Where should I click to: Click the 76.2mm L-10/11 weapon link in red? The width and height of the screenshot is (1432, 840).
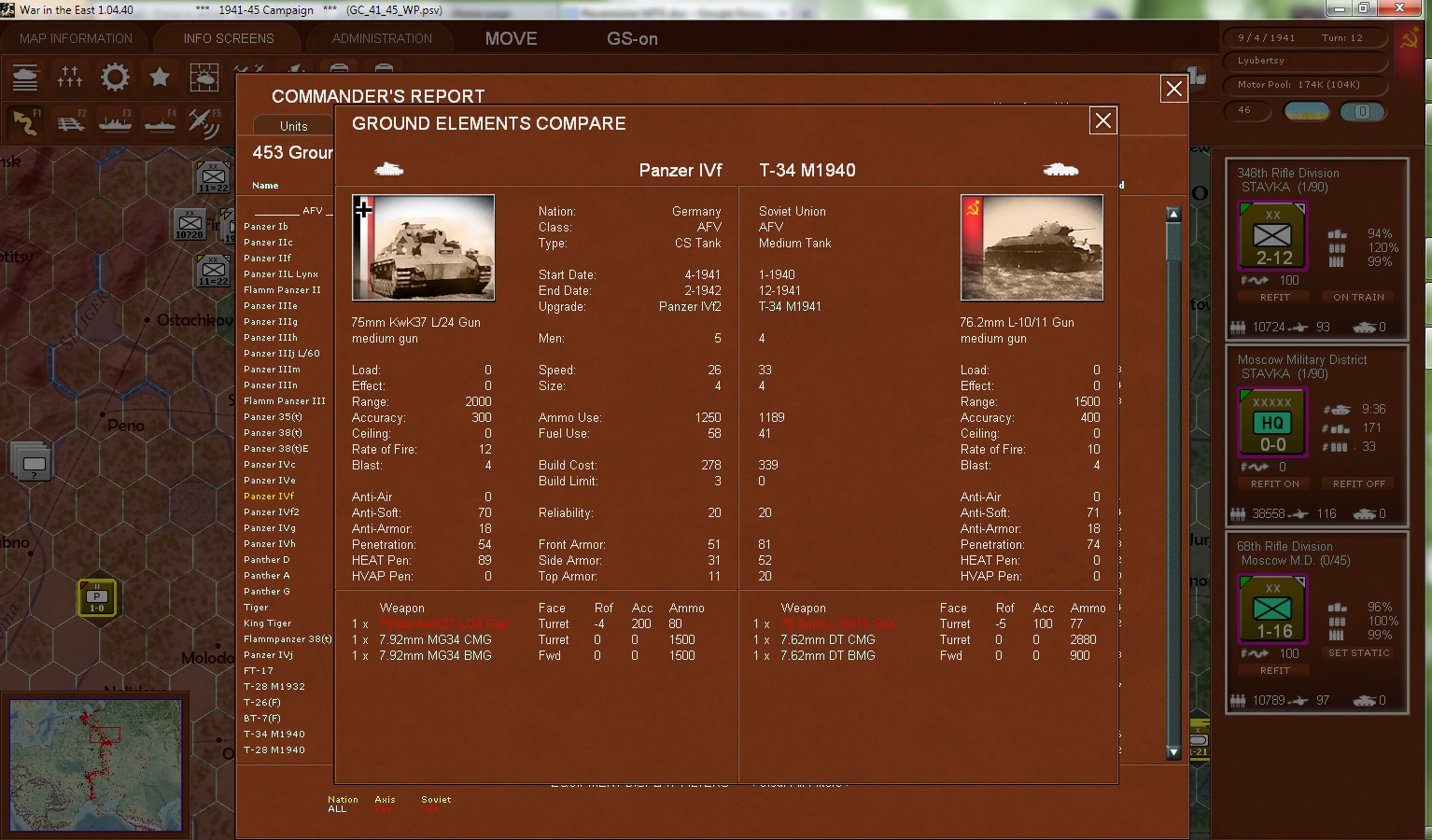pyautogui.click(x=837, y=624)
